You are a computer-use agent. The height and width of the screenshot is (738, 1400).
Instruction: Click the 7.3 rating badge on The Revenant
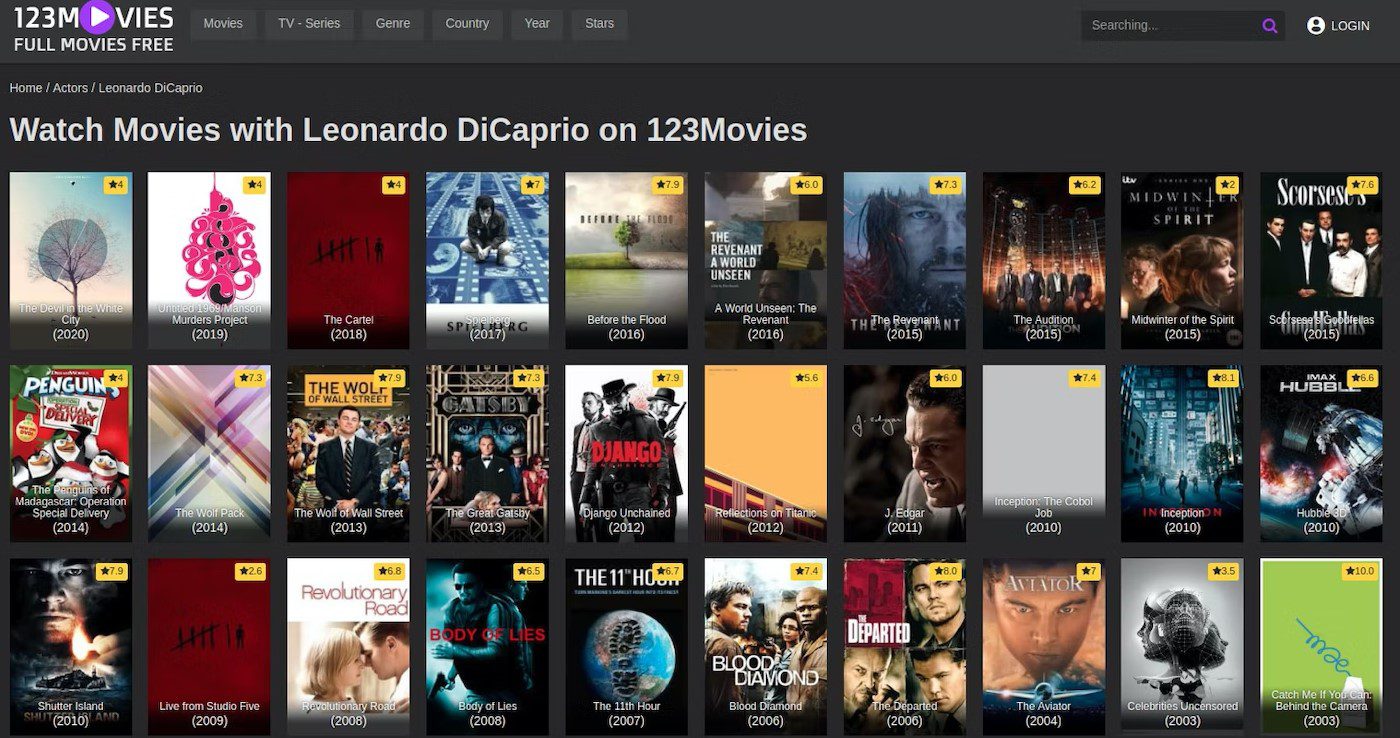coord(945,185)
